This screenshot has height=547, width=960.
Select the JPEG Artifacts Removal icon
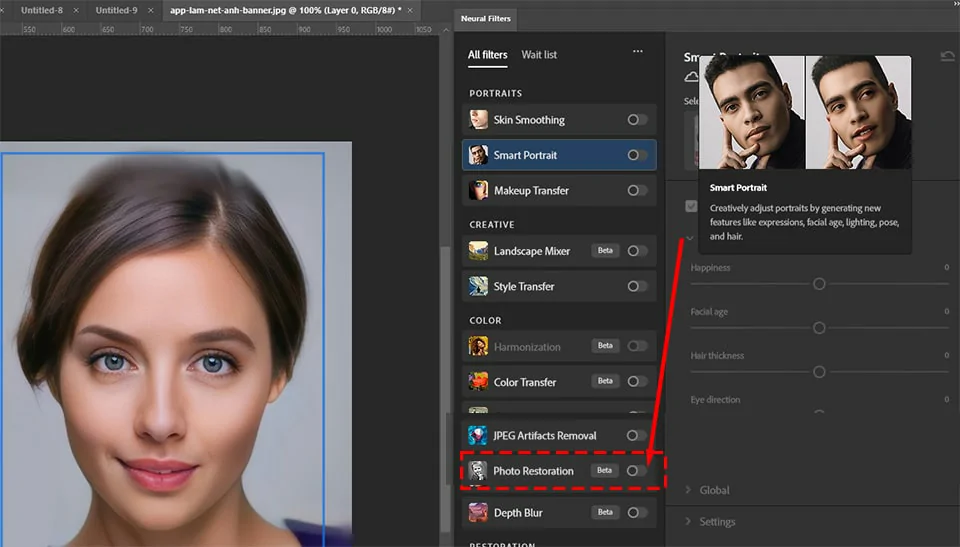(479, 435)
